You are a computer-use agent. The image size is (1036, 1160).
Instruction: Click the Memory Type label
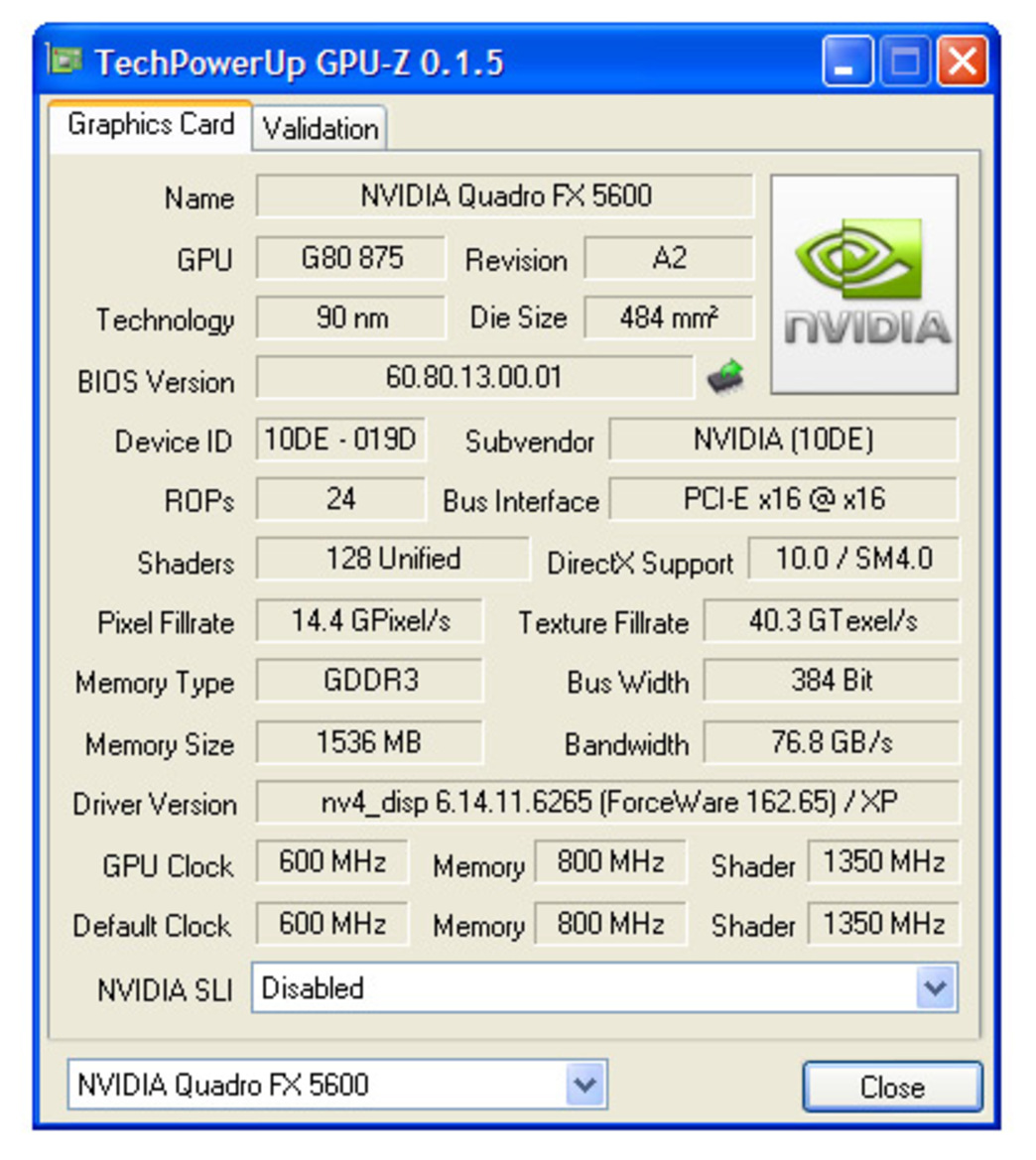pyautogui.click(x=155, y=684)
